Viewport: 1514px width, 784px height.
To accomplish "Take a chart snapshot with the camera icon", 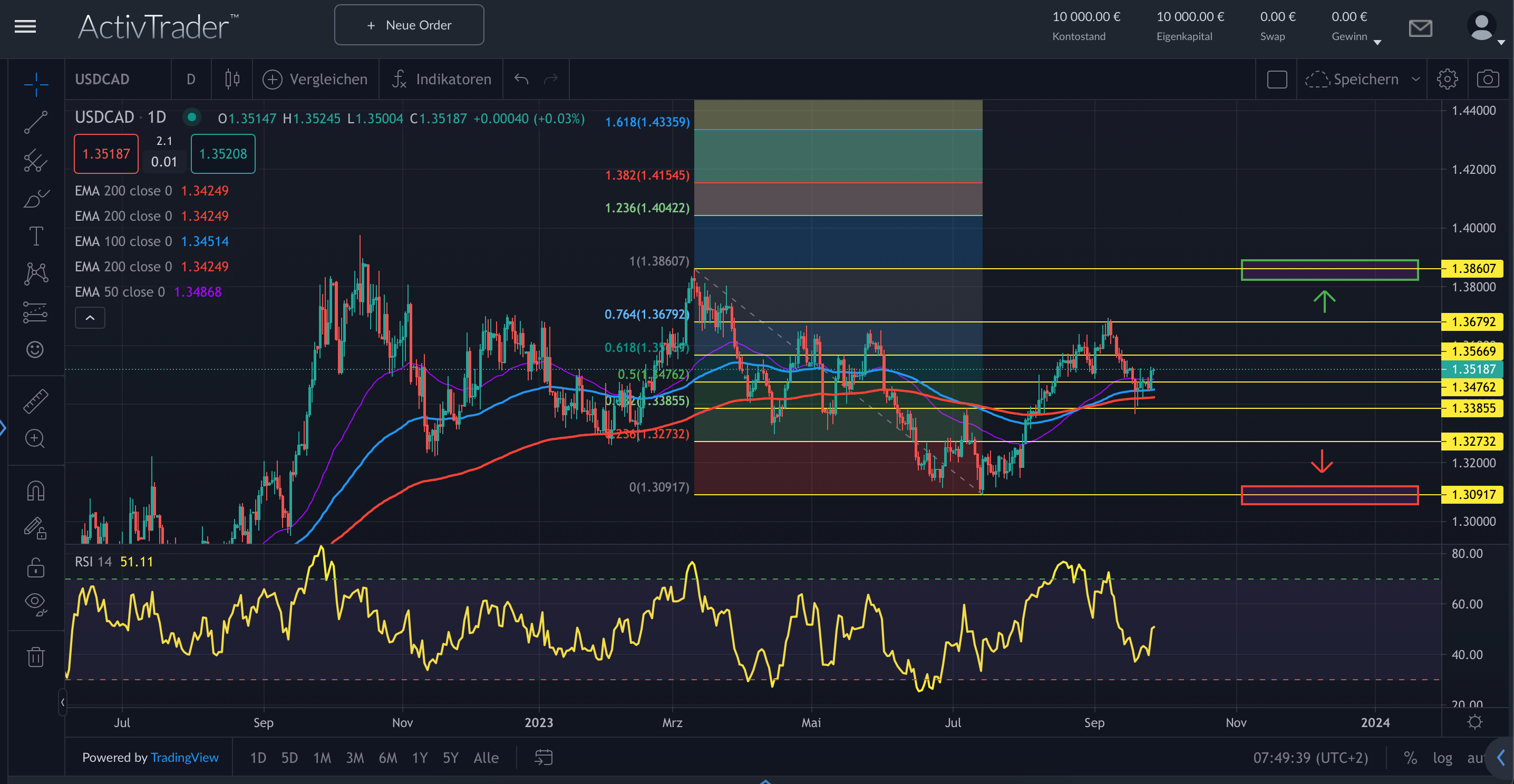I will (x=1489, y=79).
